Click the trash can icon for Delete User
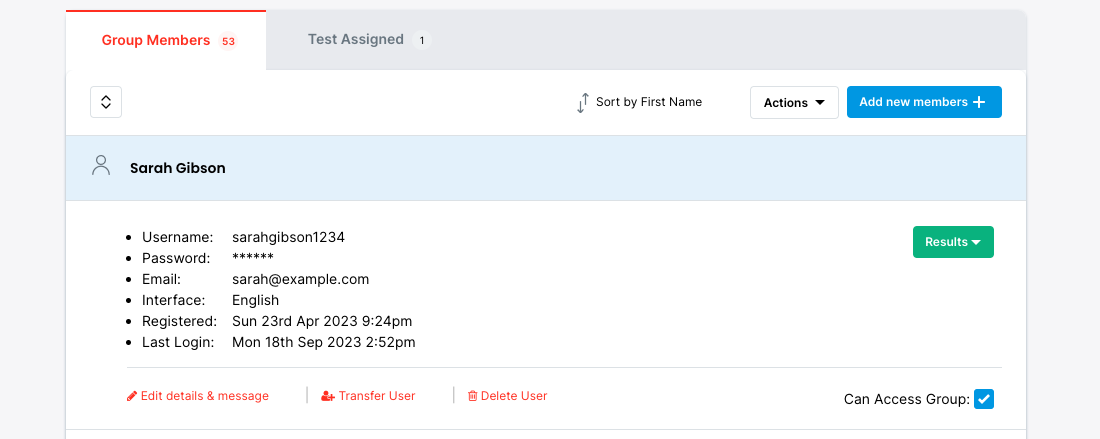This screenshot has height=439, width=1100. (x=473, y=396)
